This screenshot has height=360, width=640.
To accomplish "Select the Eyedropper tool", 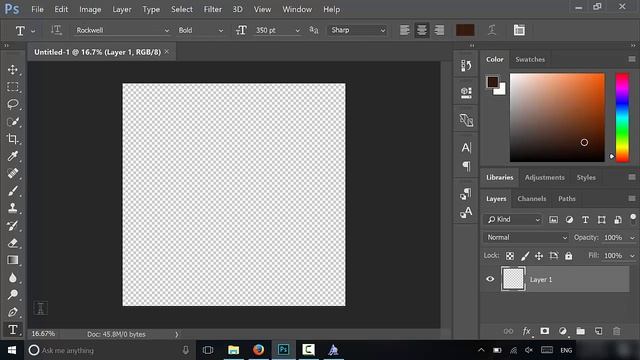I will coord(13,156).
